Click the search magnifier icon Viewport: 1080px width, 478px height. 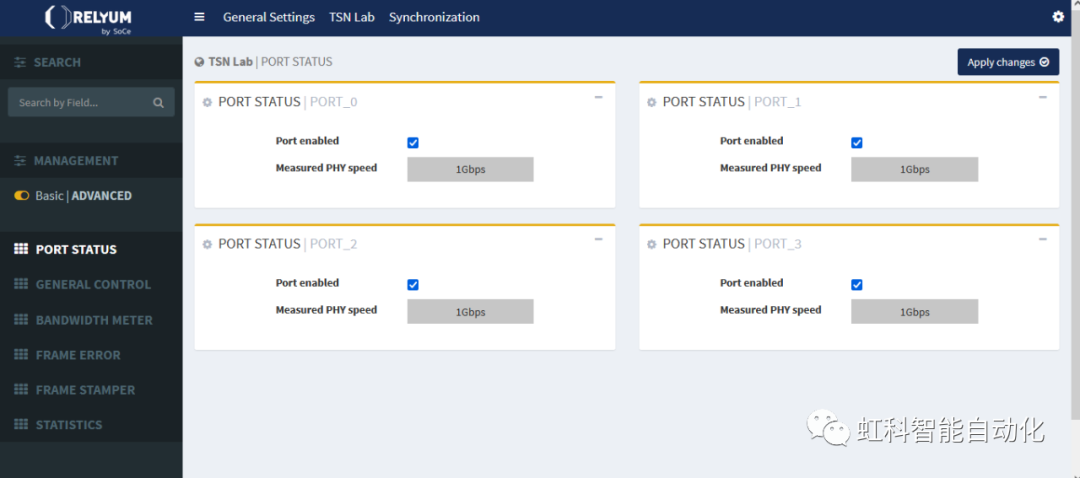(x=158, y=103)
